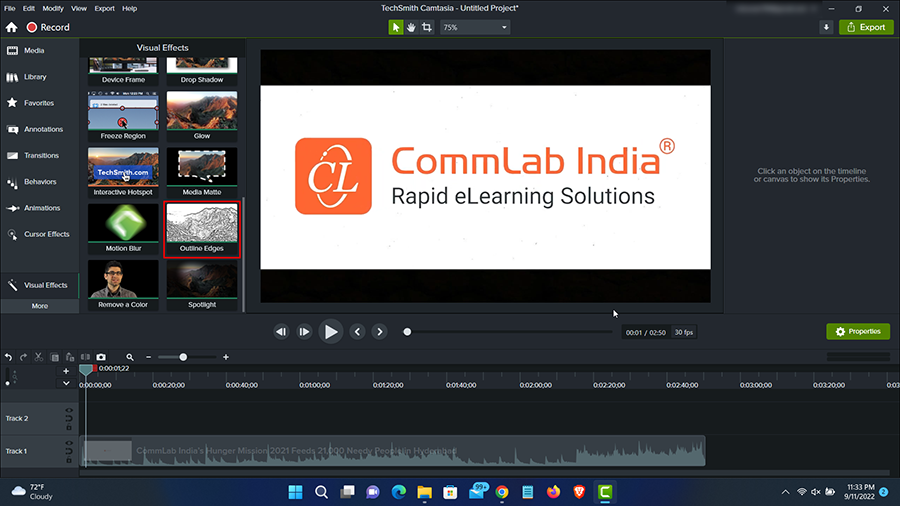Viewport: 900px width, 506px height.
Task: Select the Outline Edges effect
Action: pos(201,229)
